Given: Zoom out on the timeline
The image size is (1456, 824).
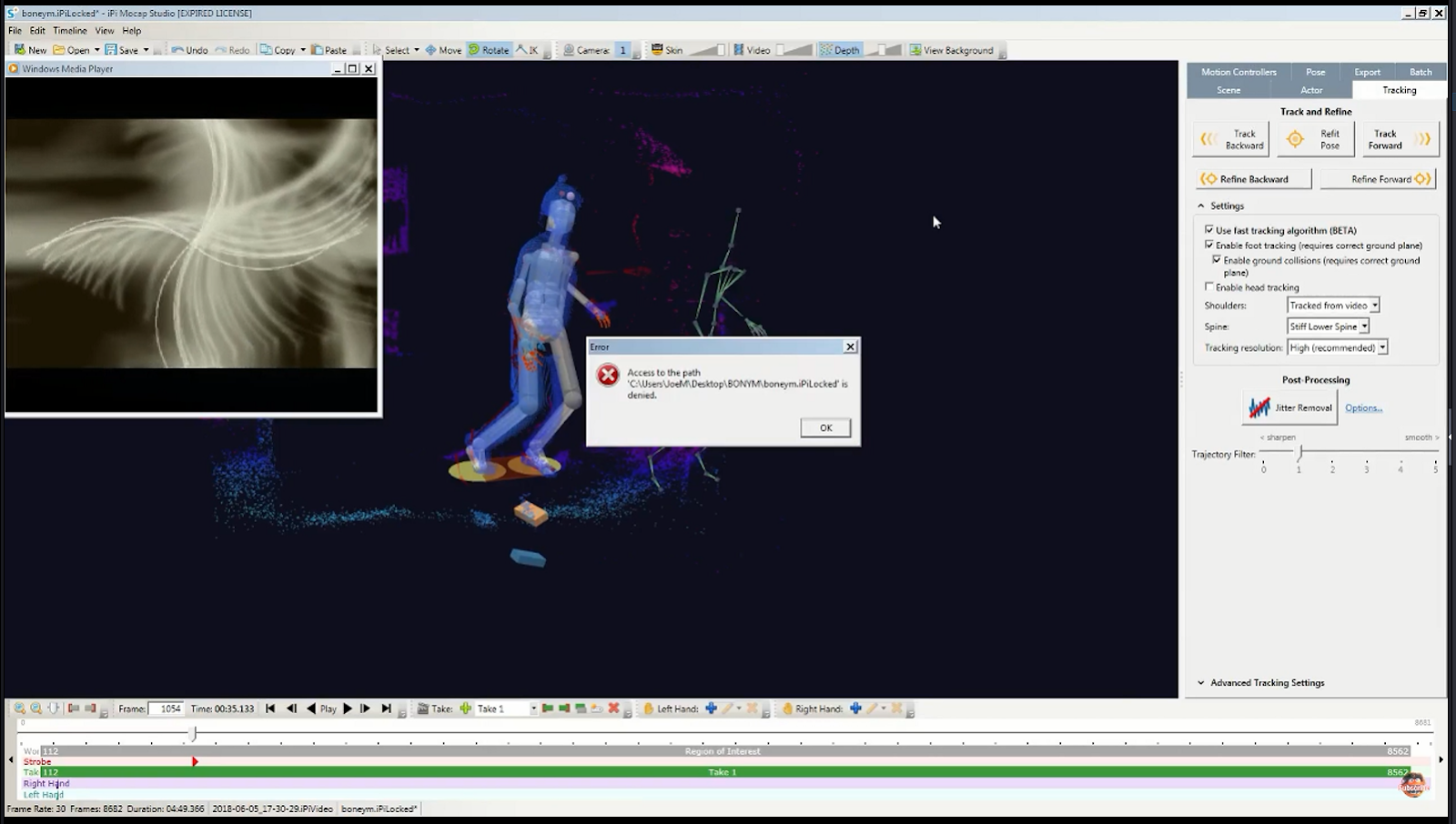Looking at the screenshot, I should point(36,708).
